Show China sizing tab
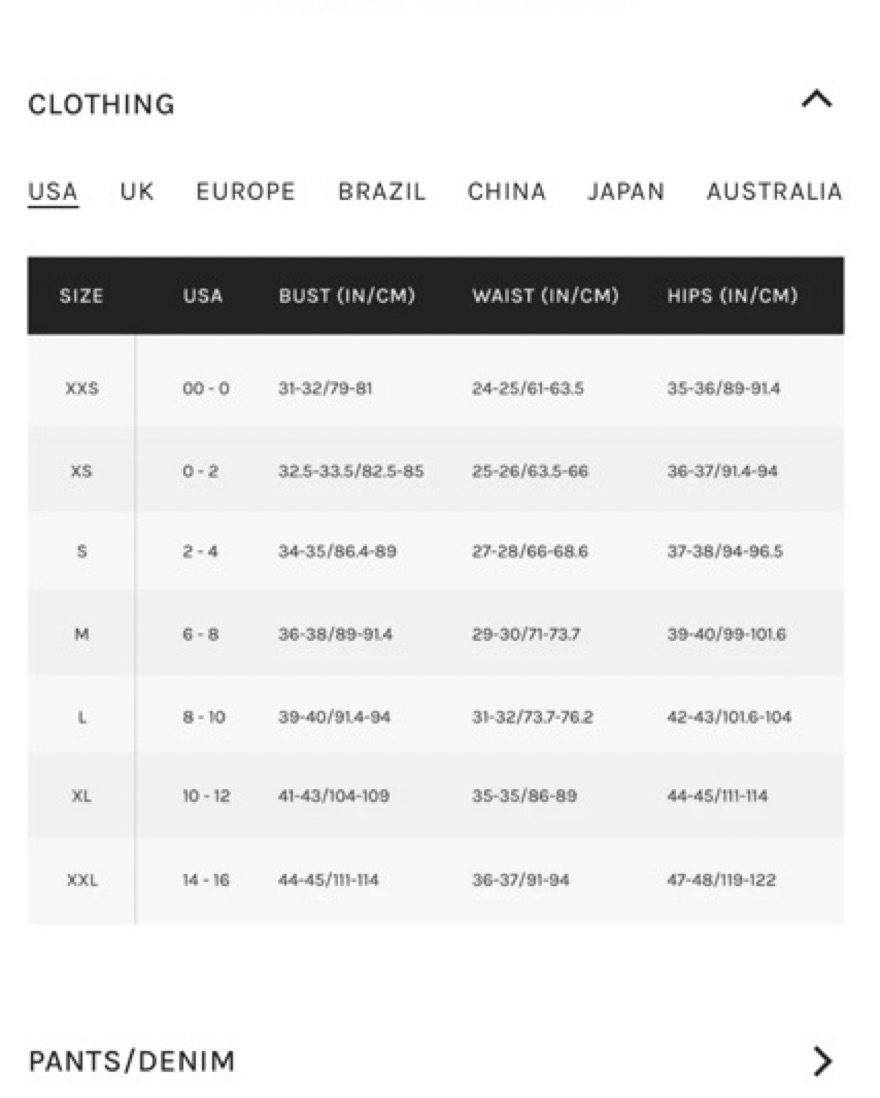This screenshot has height=1098, width=880. point(507,191)
